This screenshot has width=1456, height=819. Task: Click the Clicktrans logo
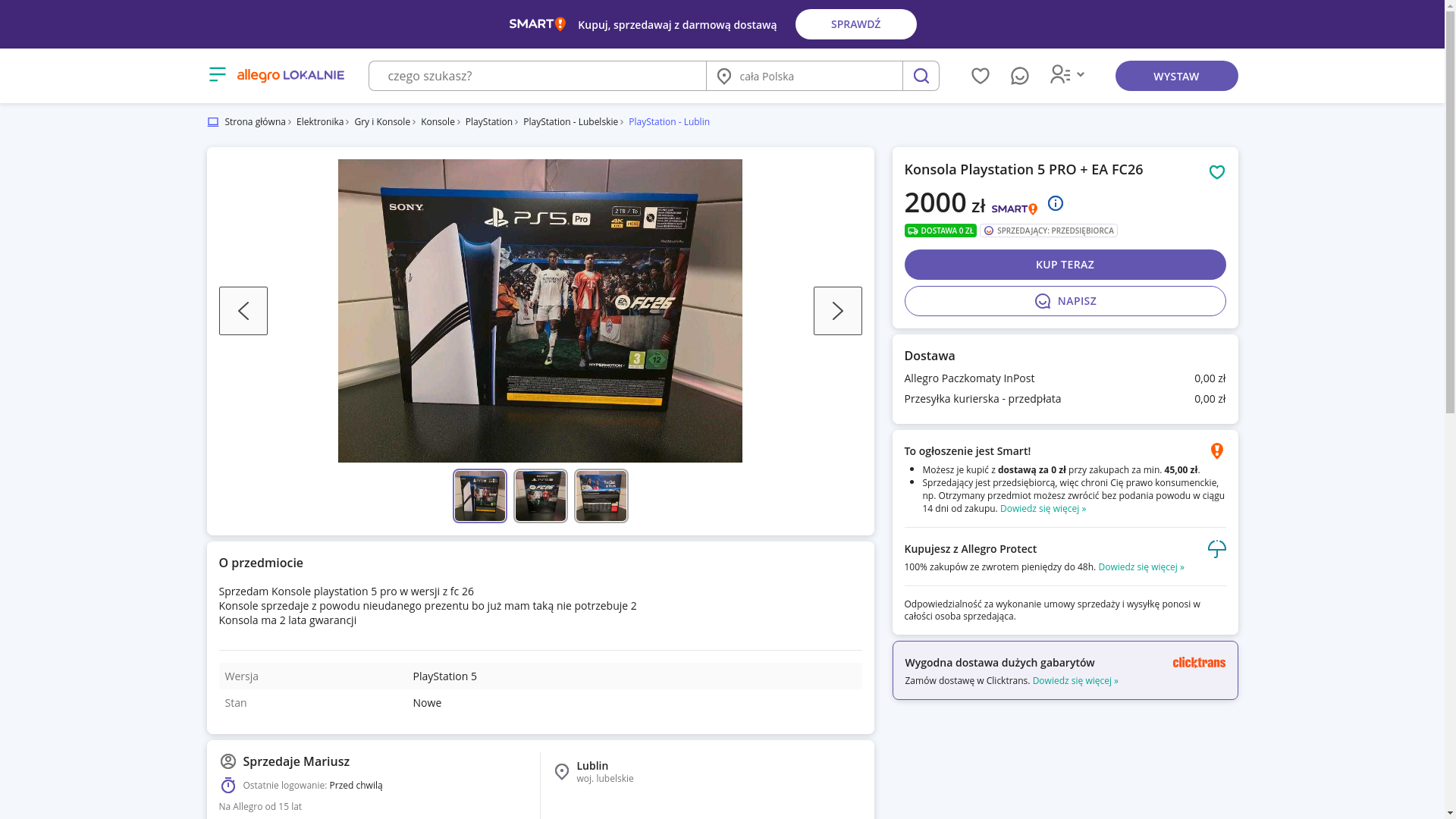(x=1198, y=663)
